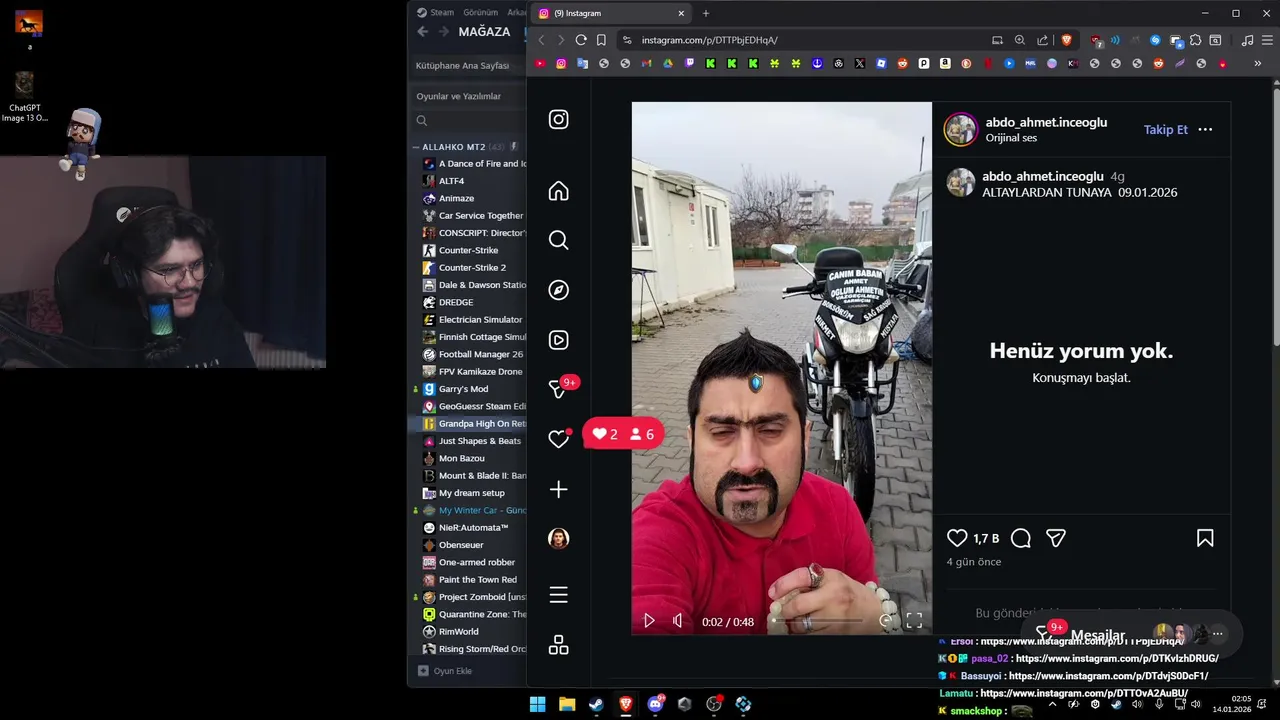
Task: Click Oyun Ekle to add a game
Action: [445, 671]
